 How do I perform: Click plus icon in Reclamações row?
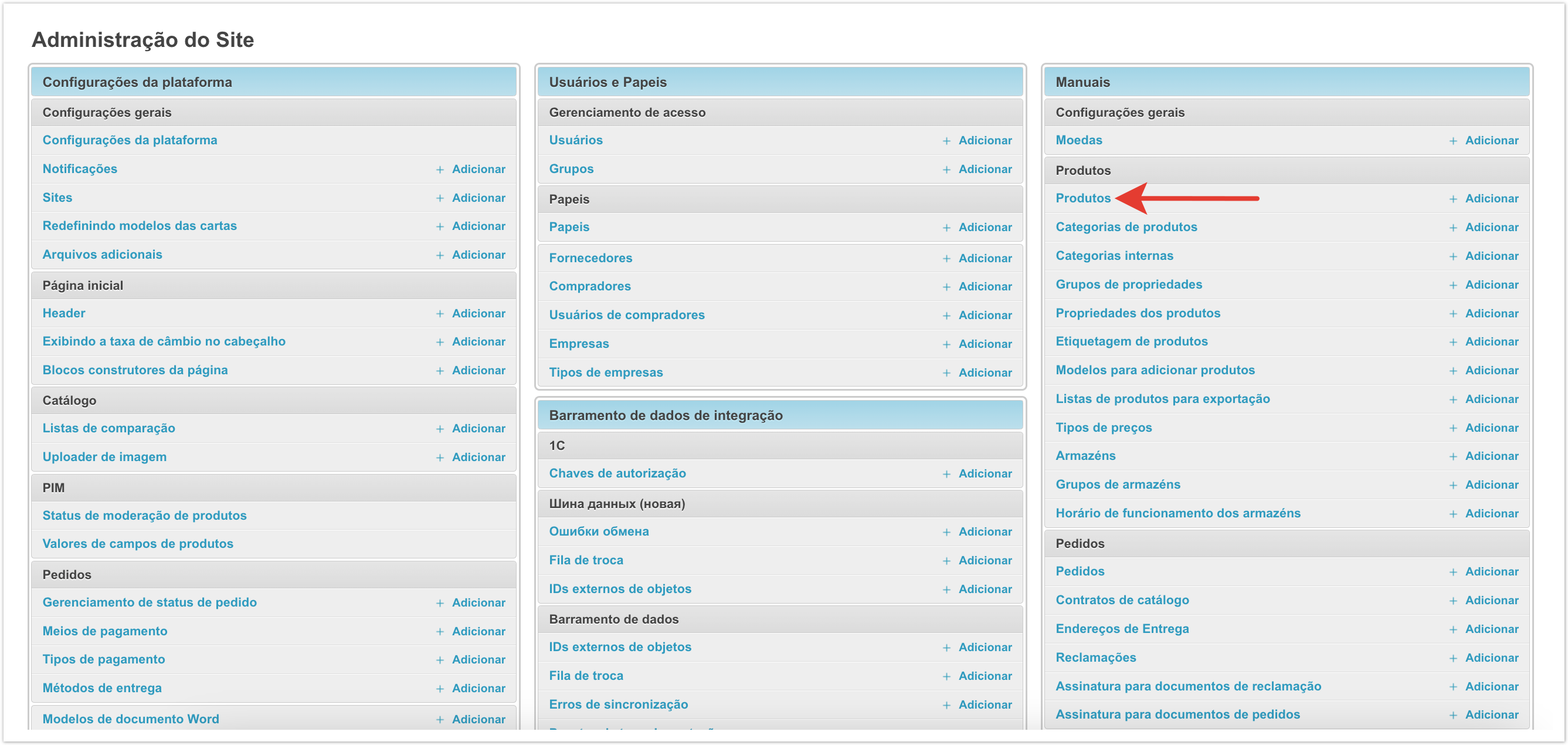tap(1452, 658)
